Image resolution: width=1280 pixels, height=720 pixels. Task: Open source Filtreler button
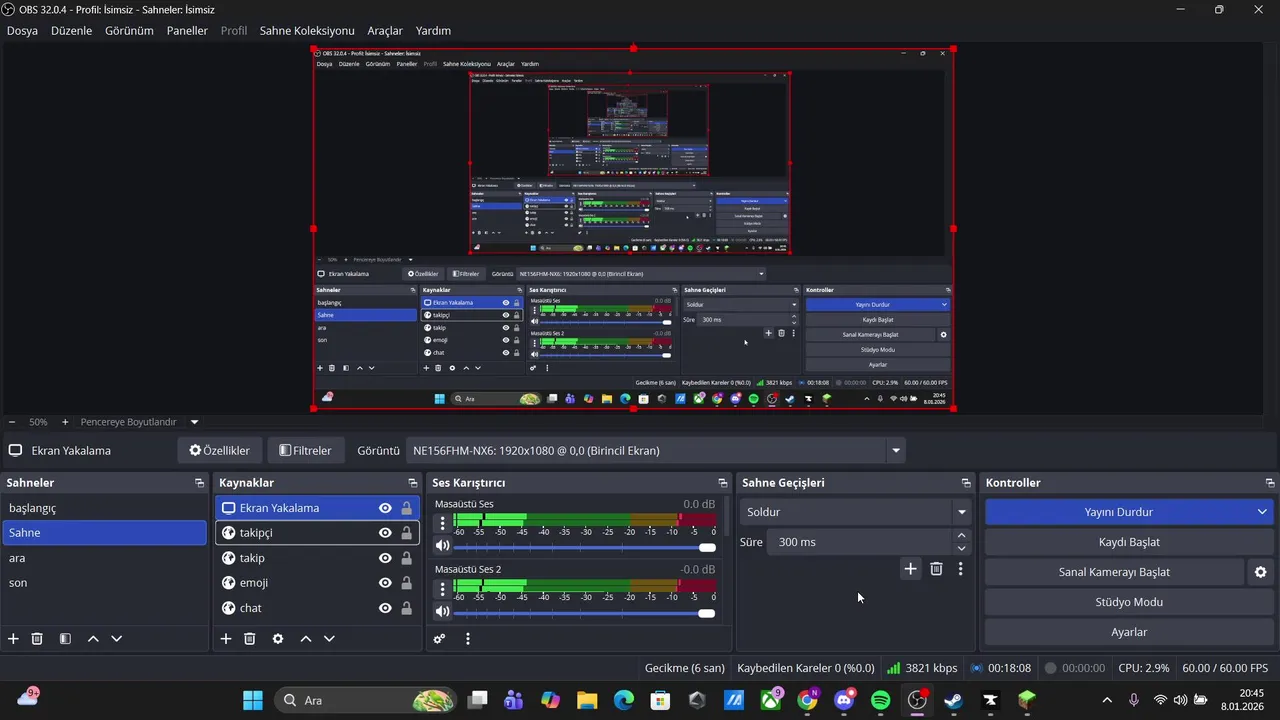click(x=306, y=451)
